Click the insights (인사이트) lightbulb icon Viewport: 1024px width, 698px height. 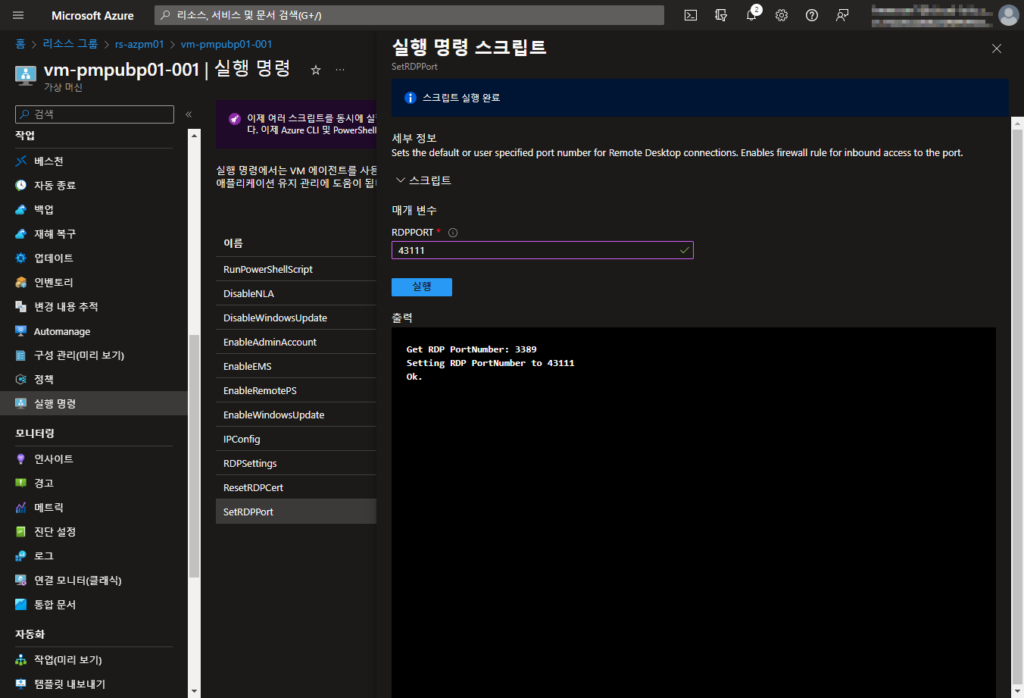point(21,459)
